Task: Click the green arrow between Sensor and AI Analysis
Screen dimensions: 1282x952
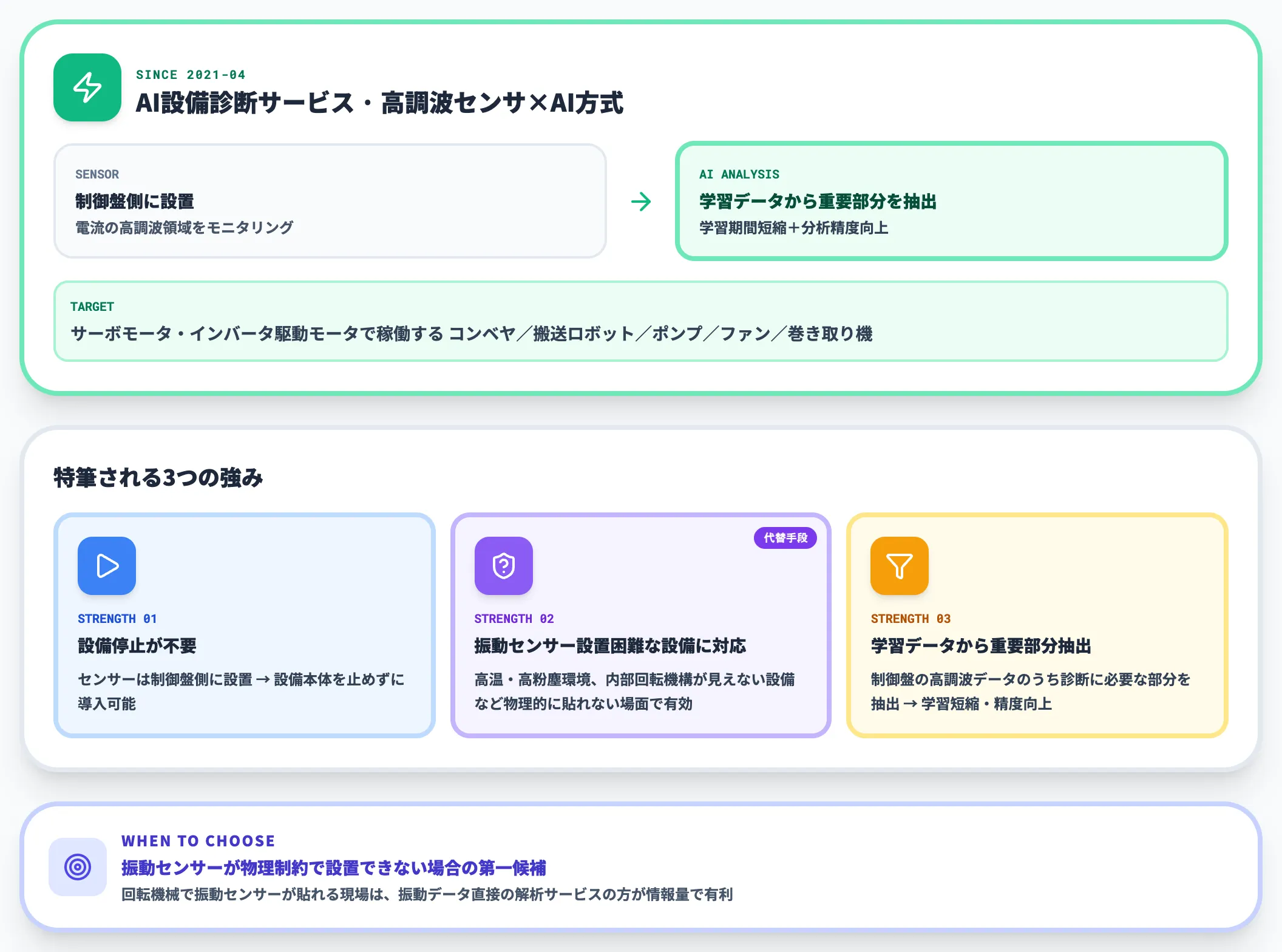Action: click(x=641, y=202)
